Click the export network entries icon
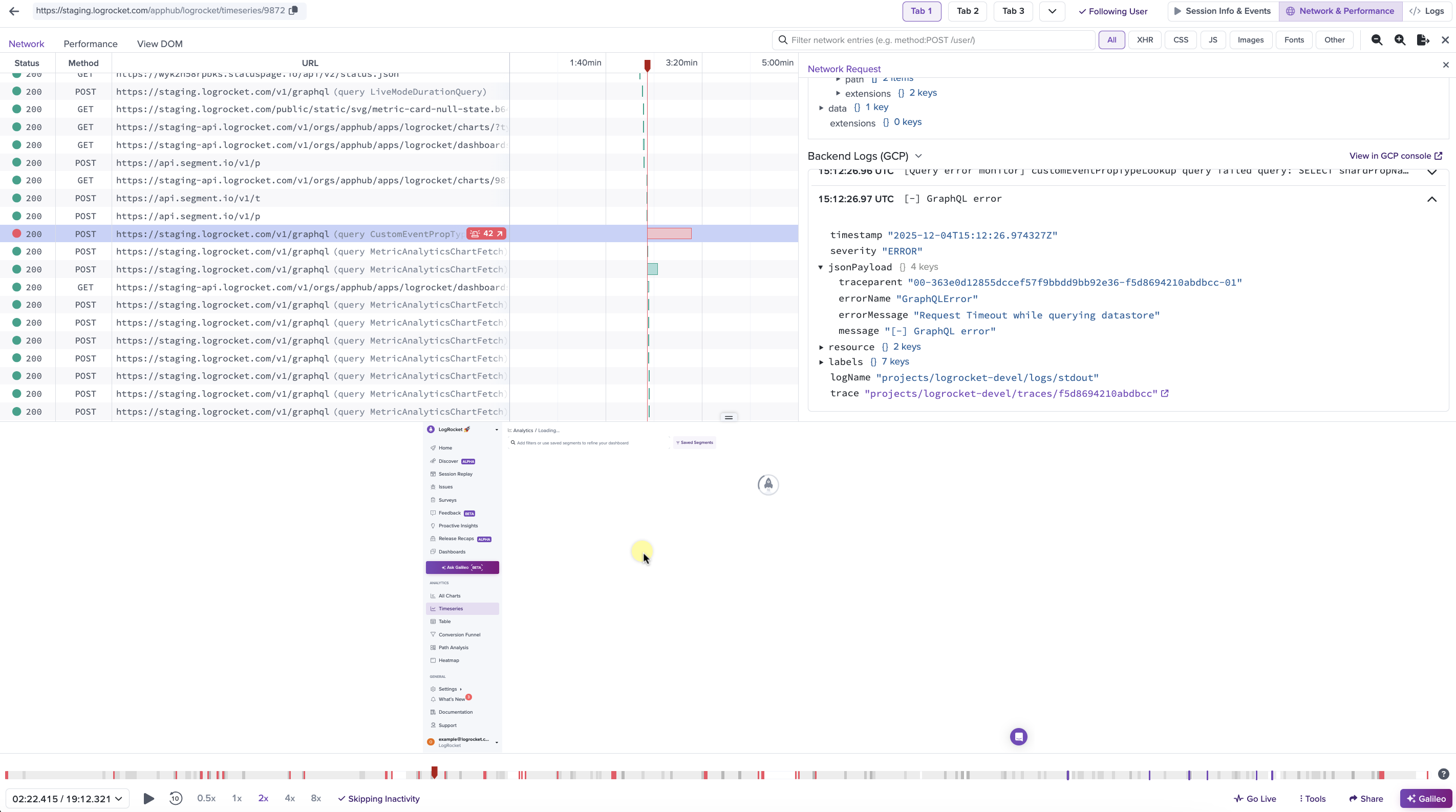The width and height of the screenshot is (1456, 812). [x=1423, y=39]
